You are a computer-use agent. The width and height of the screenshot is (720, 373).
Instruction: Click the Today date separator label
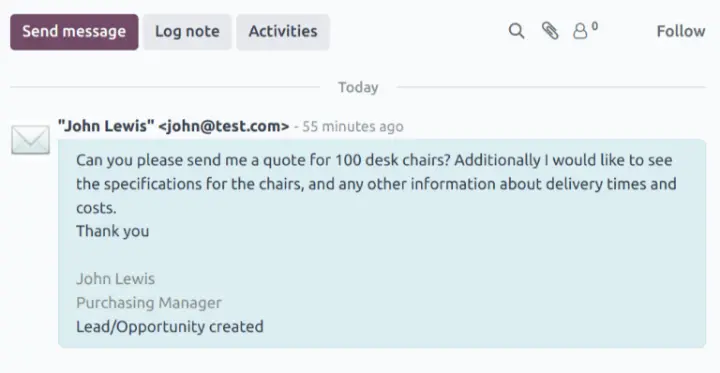pos(358,87)
